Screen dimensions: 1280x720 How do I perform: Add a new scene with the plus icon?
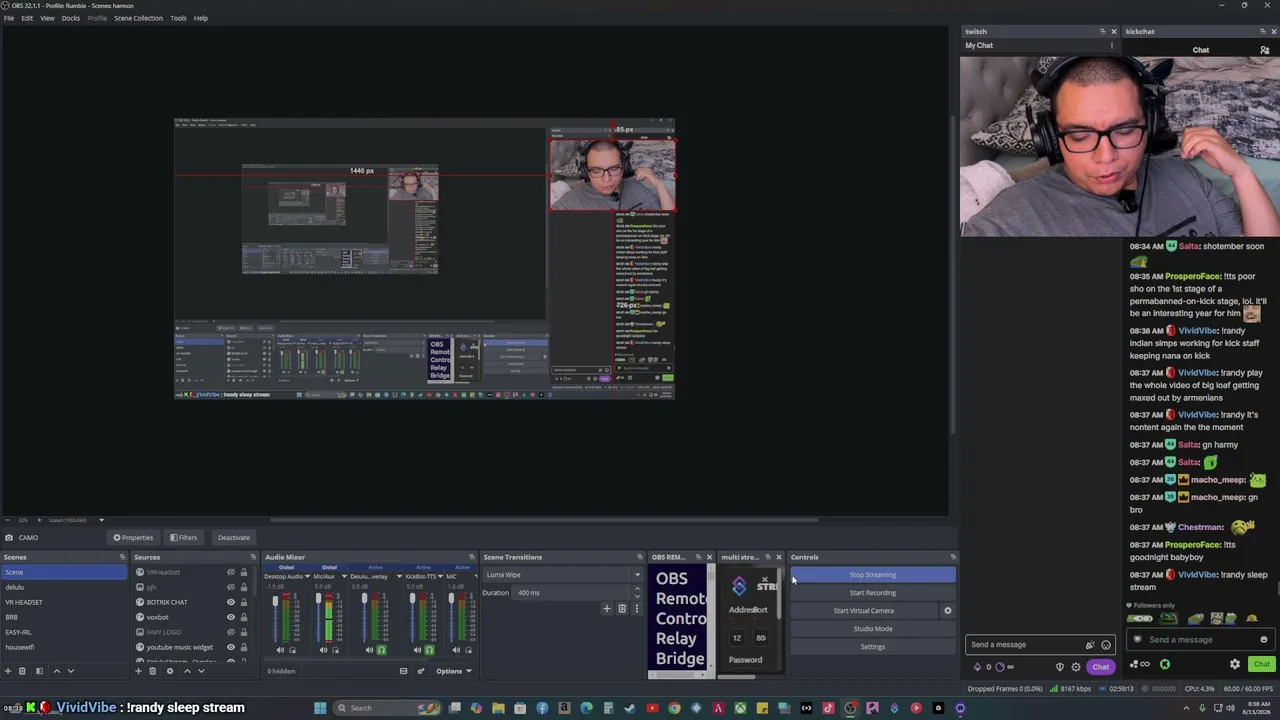pos(8,671)
